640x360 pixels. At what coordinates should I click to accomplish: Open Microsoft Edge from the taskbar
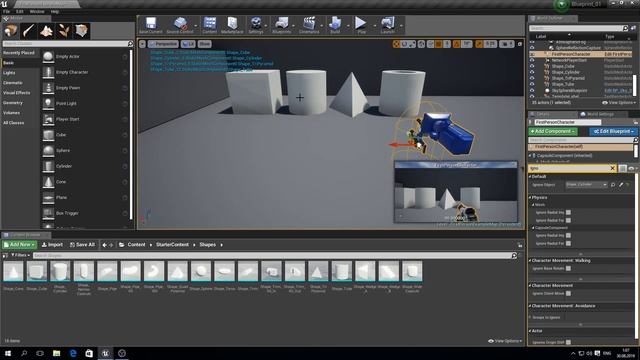(x=73, y=353)
